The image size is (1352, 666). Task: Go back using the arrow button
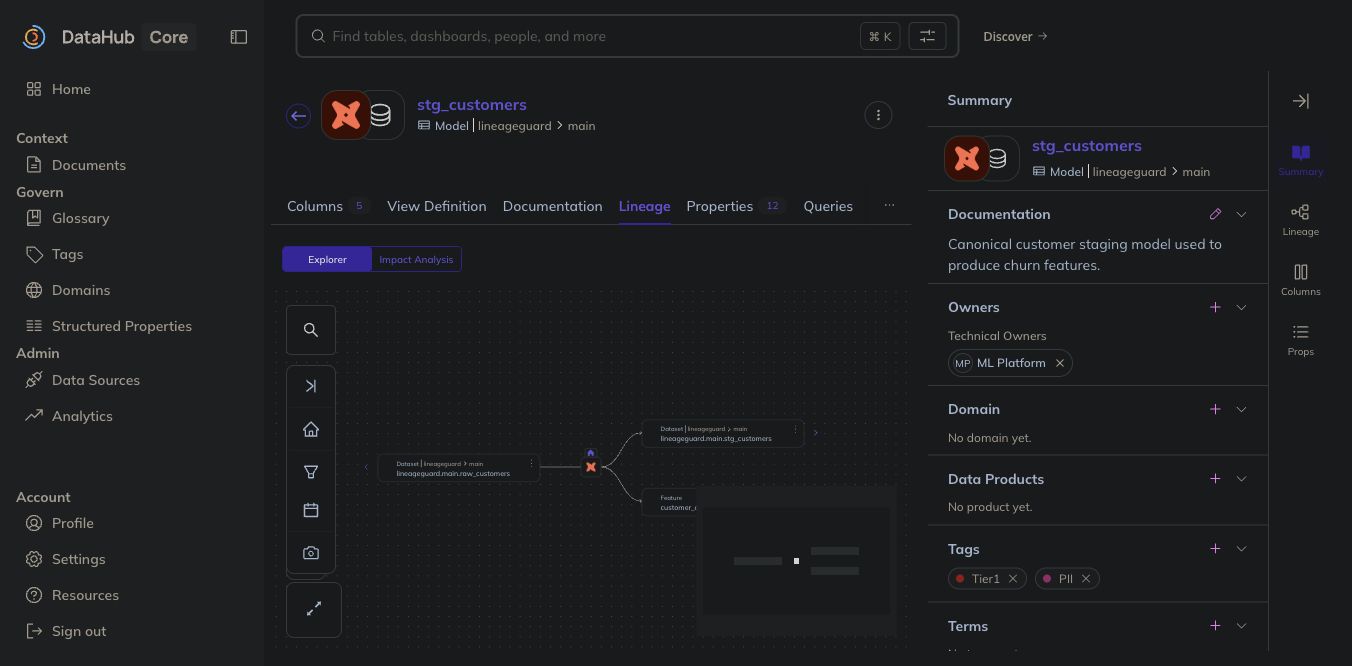point(298,116)
